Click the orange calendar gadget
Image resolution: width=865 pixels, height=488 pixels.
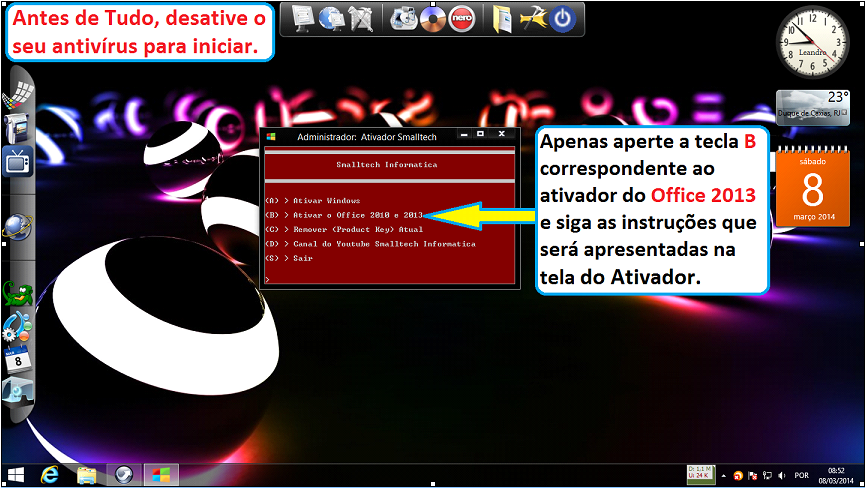[813, 187]
